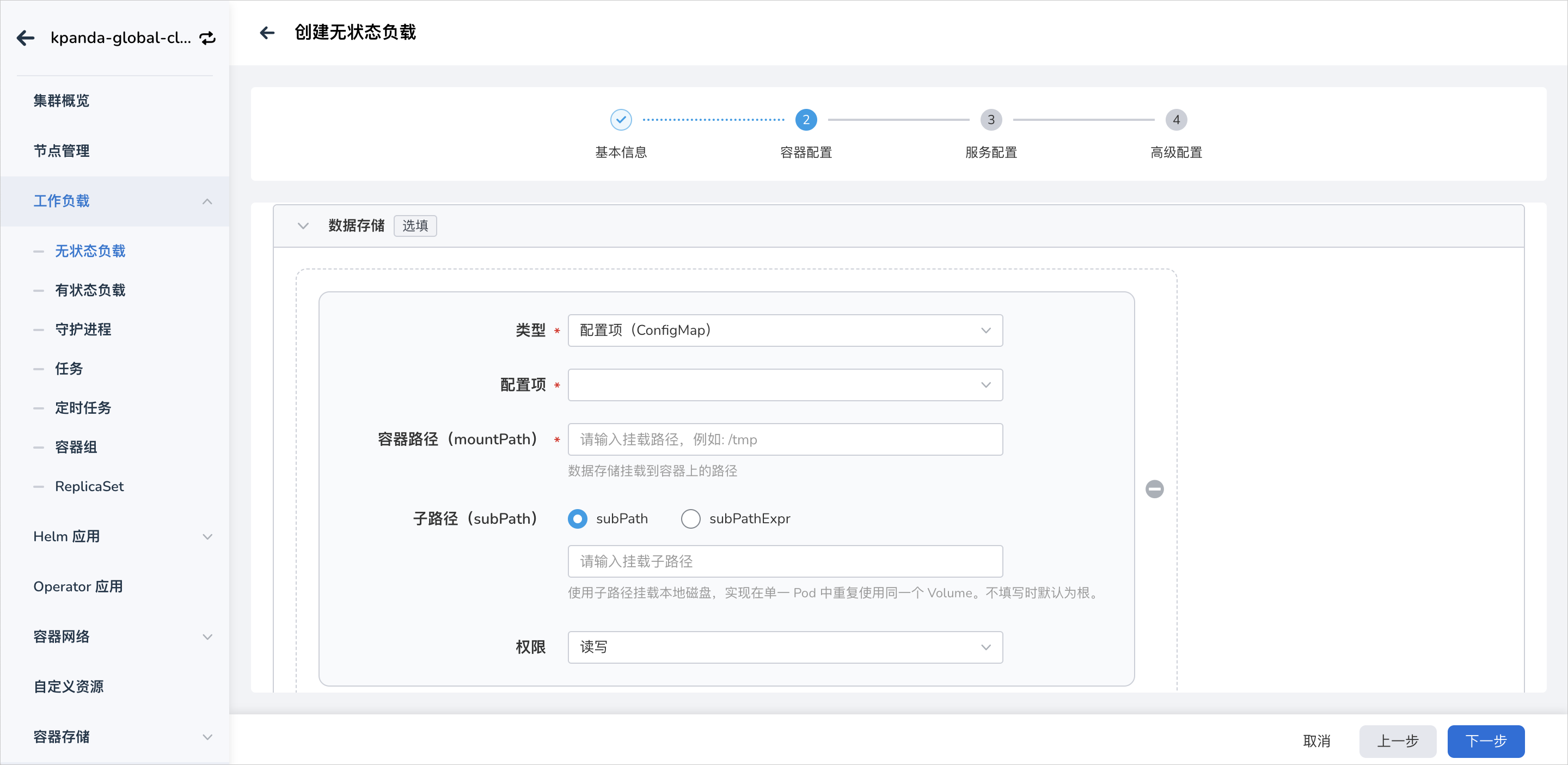1568x765 pixels.
Task: Open the 权限 读写 dropdown
Action: coord(785,647)
